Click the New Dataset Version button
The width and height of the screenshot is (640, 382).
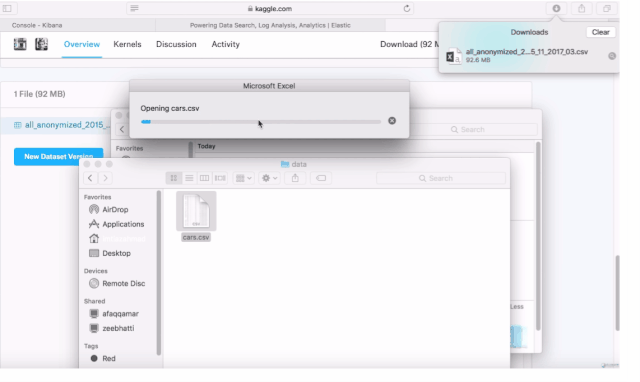[x=58, y=156]
